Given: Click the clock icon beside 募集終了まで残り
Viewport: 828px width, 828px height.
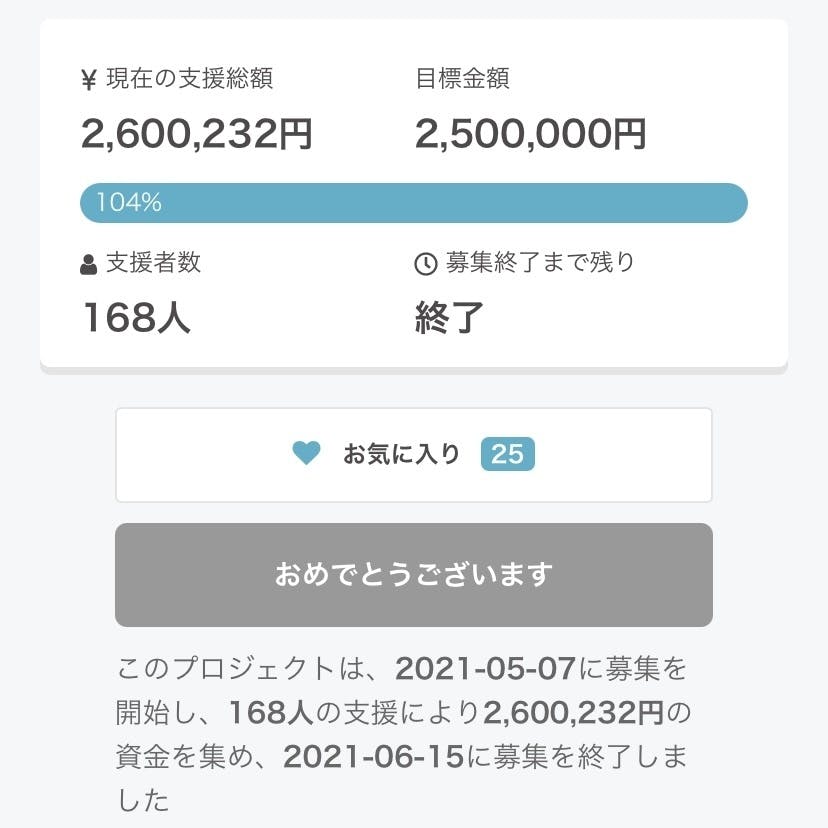Looking at the screenshot, I should click(x=426, y=264).
